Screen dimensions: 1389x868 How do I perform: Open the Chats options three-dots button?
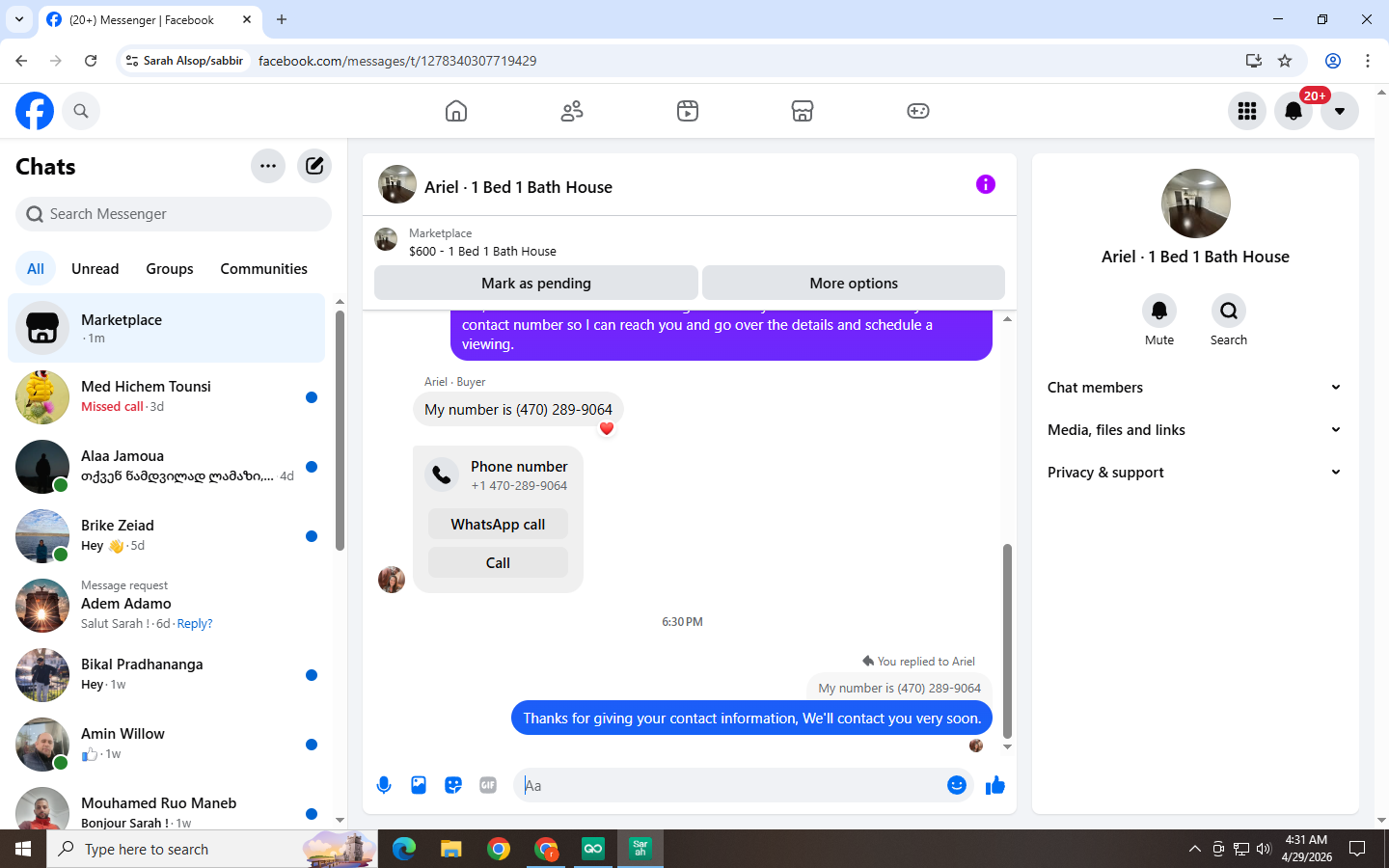(268, 166)
